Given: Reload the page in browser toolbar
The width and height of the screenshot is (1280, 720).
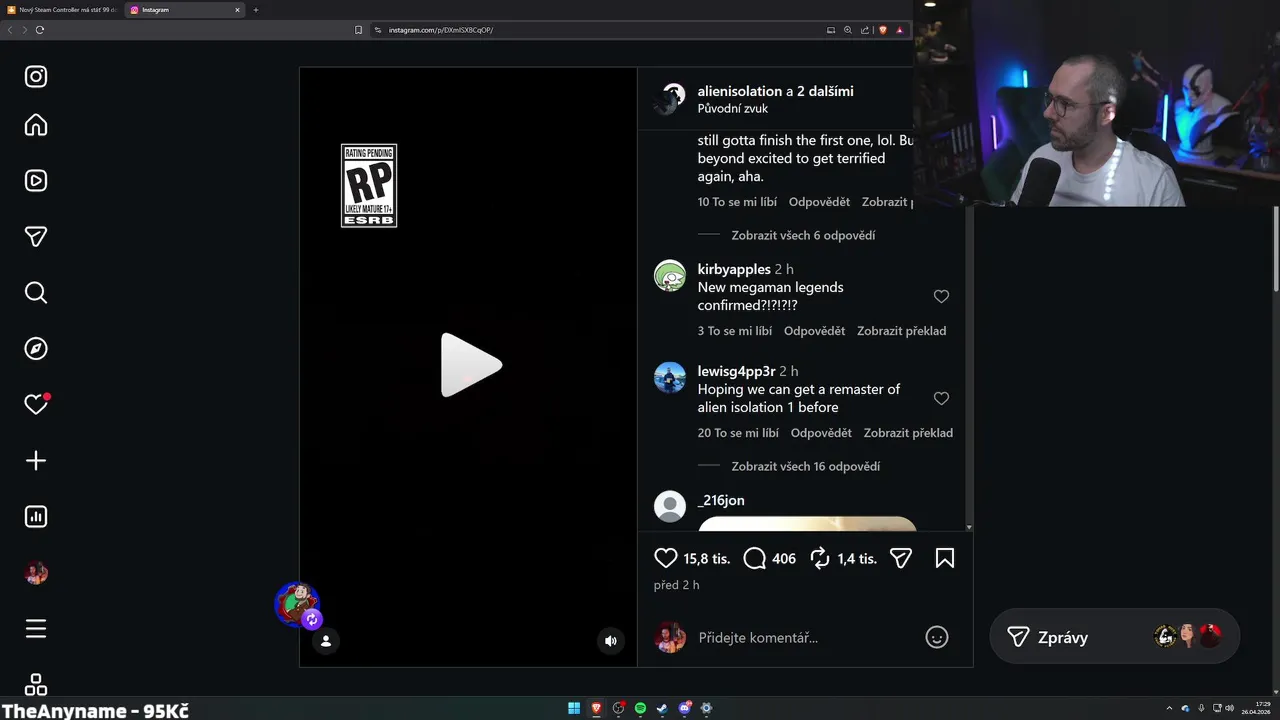Looking at the screenshot, I should (x=40, y=30).
